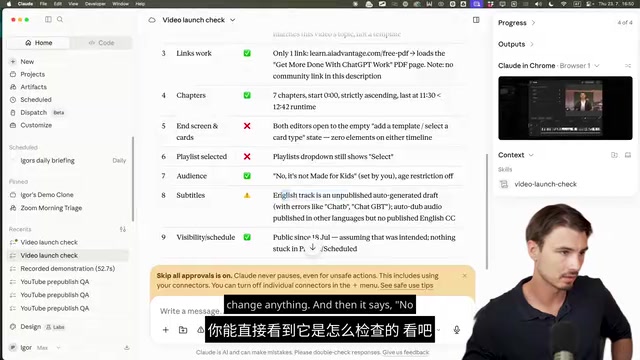
Task: Click the microphone dictation icon
Action: point(456,330)
